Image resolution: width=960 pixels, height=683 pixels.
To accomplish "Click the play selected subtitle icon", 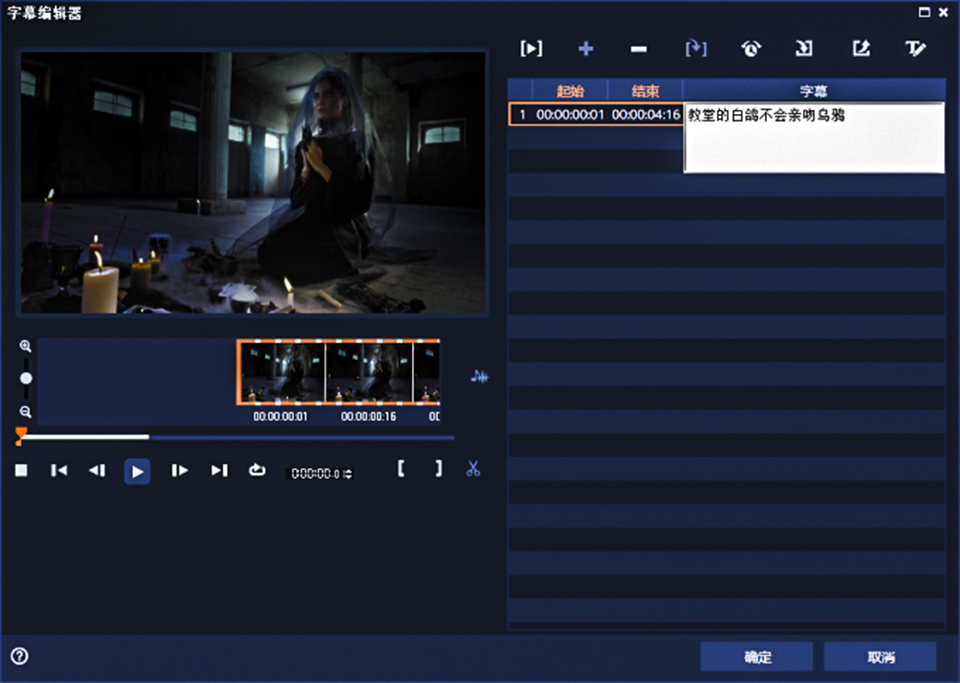I will tap(531, 48).
